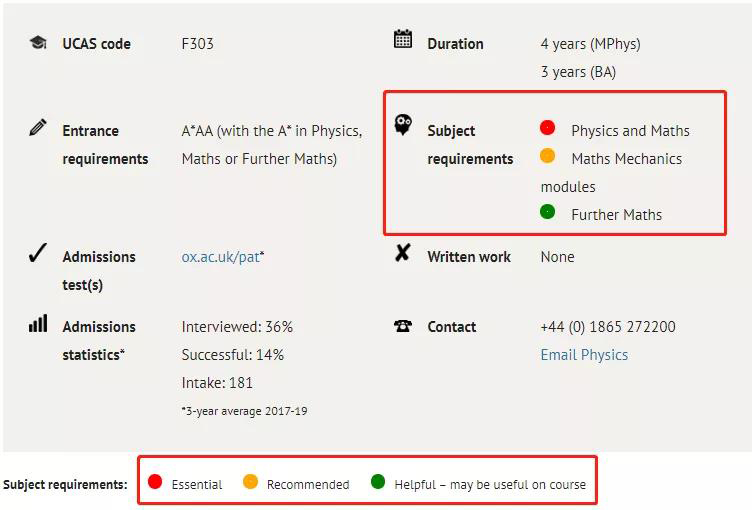Click the 3-year average 2017-19 footnote
752x510 pixels.
tap(245, 411)
